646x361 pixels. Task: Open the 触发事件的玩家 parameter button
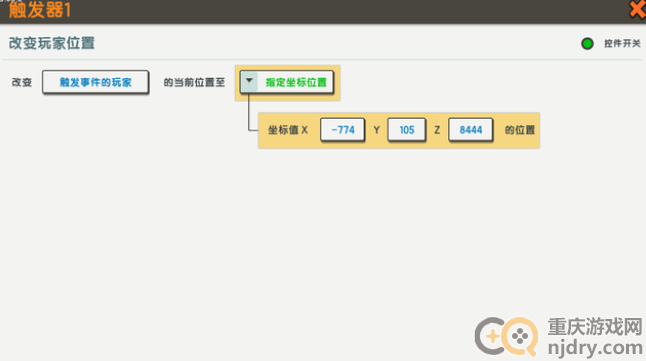click(96, 82)
